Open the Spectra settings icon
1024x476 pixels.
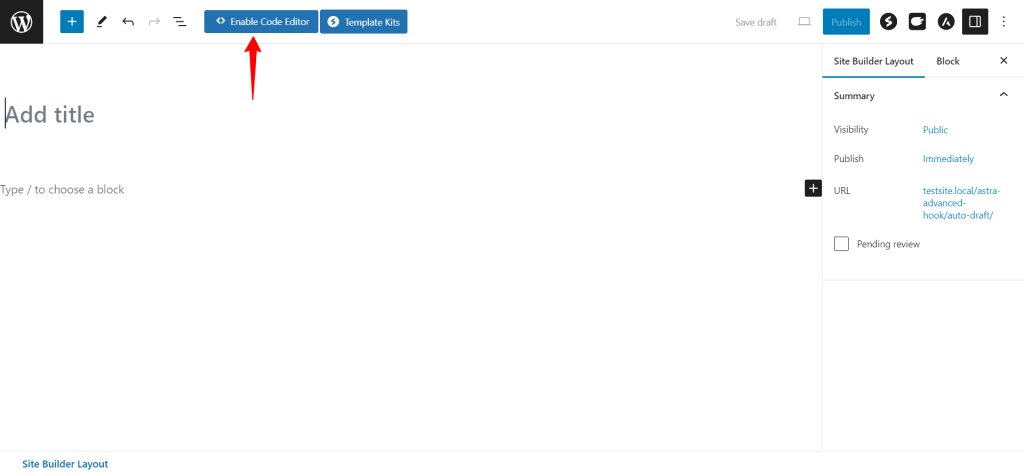[888, 22]
